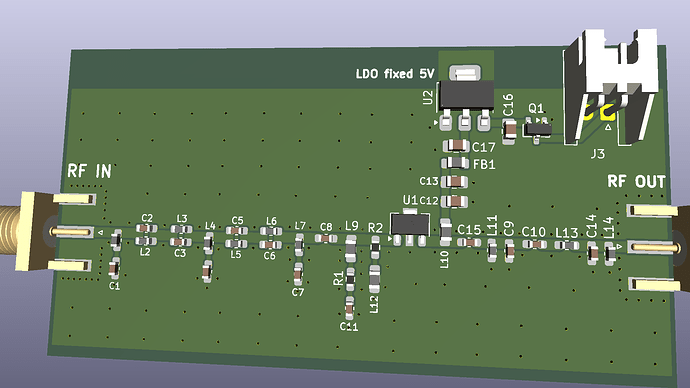Click the C2 reference label

[x=147, y=218]
